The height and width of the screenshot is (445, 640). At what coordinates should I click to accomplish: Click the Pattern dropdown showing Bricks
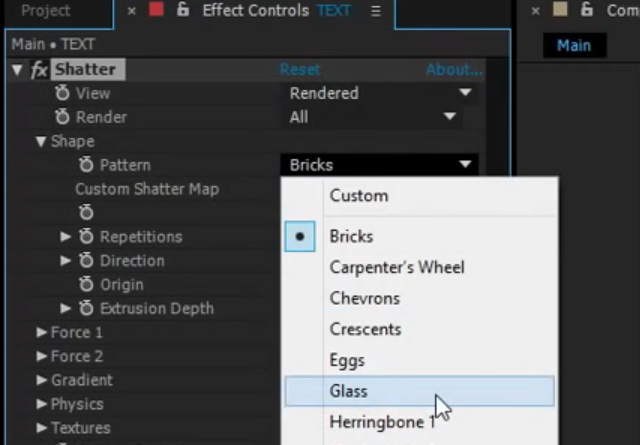point(380,165)
